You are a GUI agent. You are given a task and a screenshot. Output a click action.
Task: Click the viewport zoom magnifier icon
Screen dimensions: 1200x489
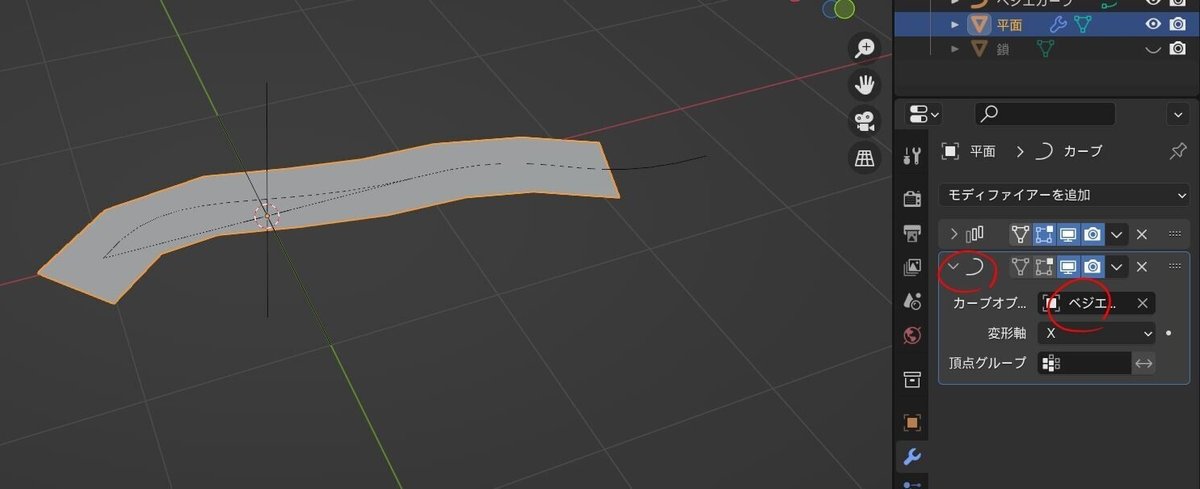[864, 48]
